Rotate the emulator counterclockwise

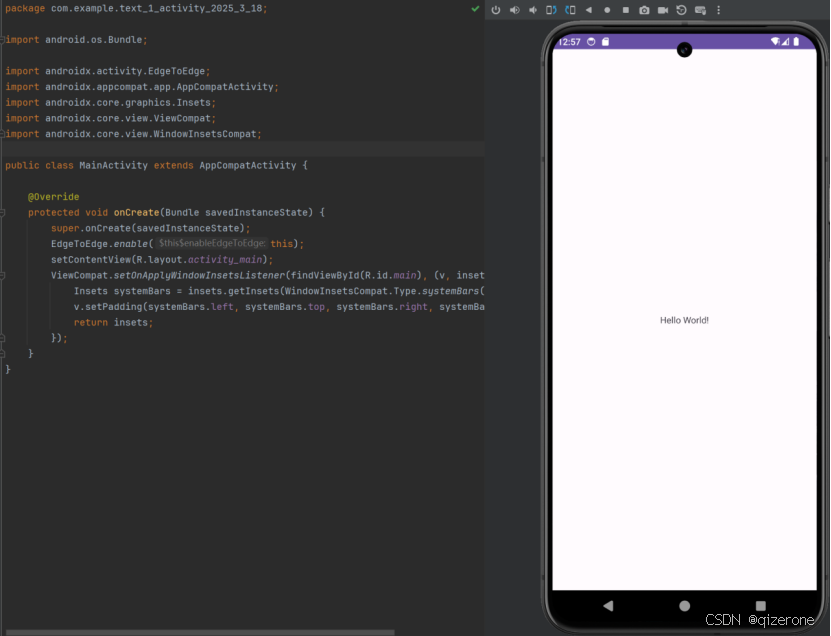pyautogui.click(x=551, y=10)
